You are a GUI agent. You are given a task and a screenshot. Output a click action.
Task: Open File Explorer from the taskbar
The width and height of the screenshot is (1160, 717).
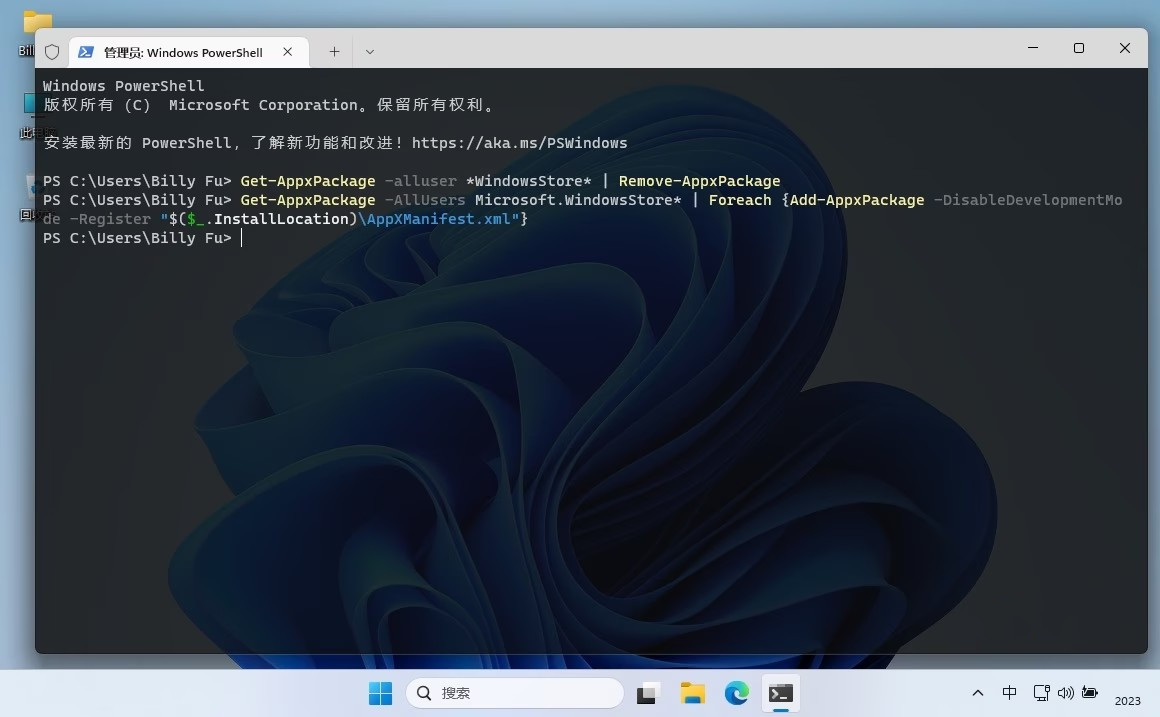pos(692,692)
